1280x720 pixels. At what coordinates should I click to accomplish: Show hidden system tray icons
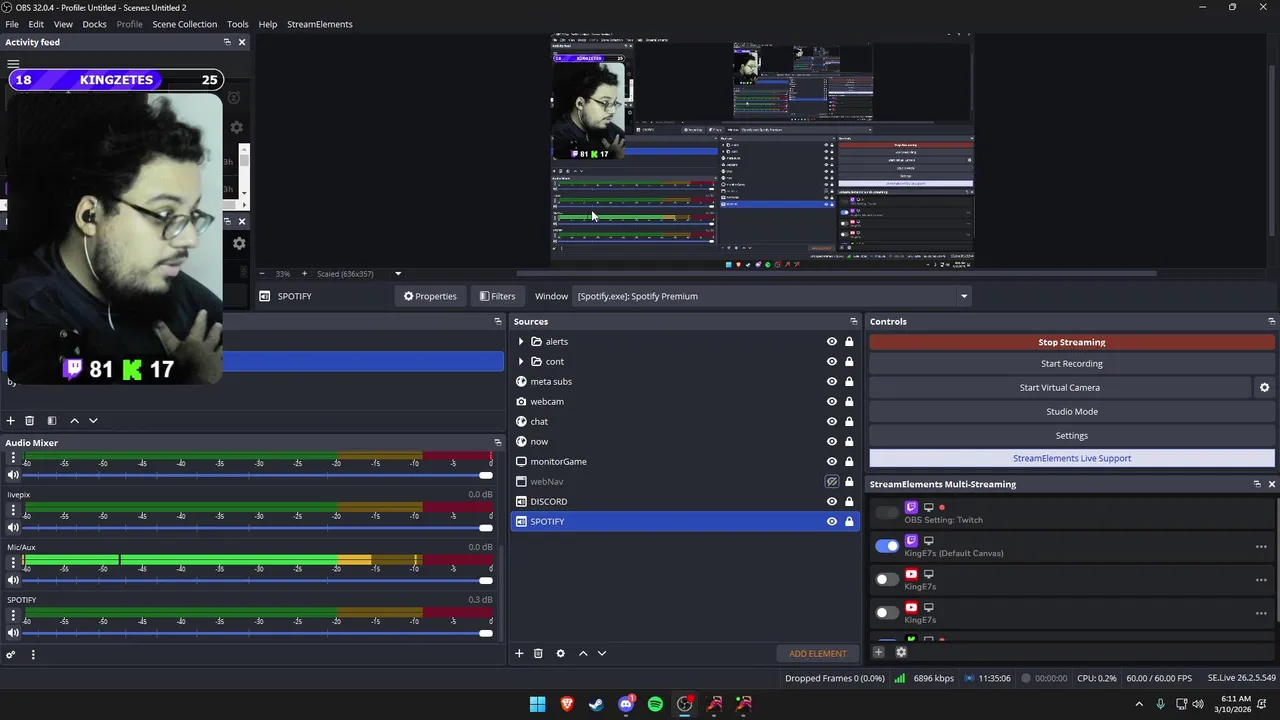(x=1138, y=704)
